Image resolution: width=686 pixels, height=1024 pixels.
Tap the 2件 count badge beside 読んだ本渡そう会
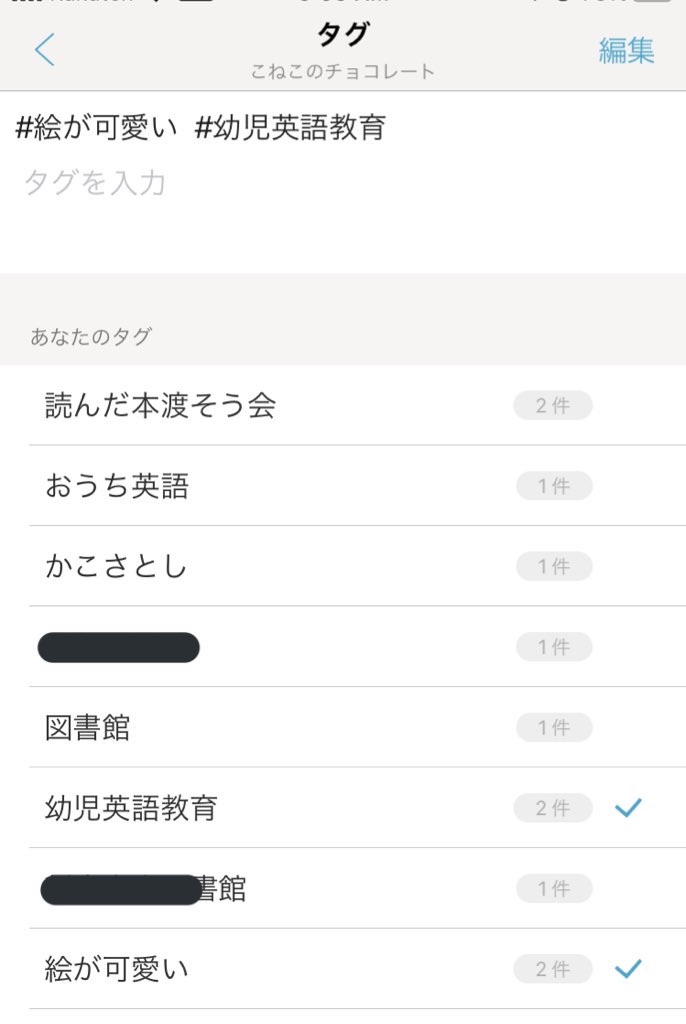pyautogui.click(x=554, y=405)
